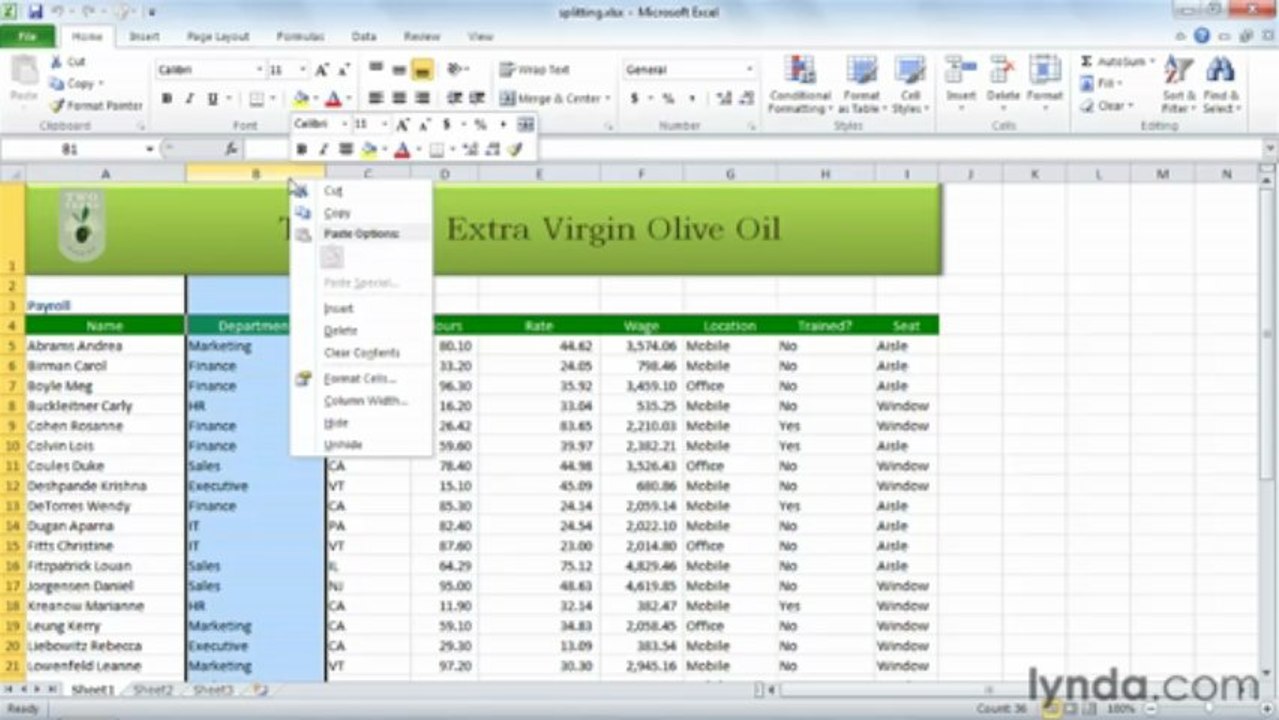Click the ribbon Increase Indent icon
Screen dimensions: 1279x720
click(477, 98)
